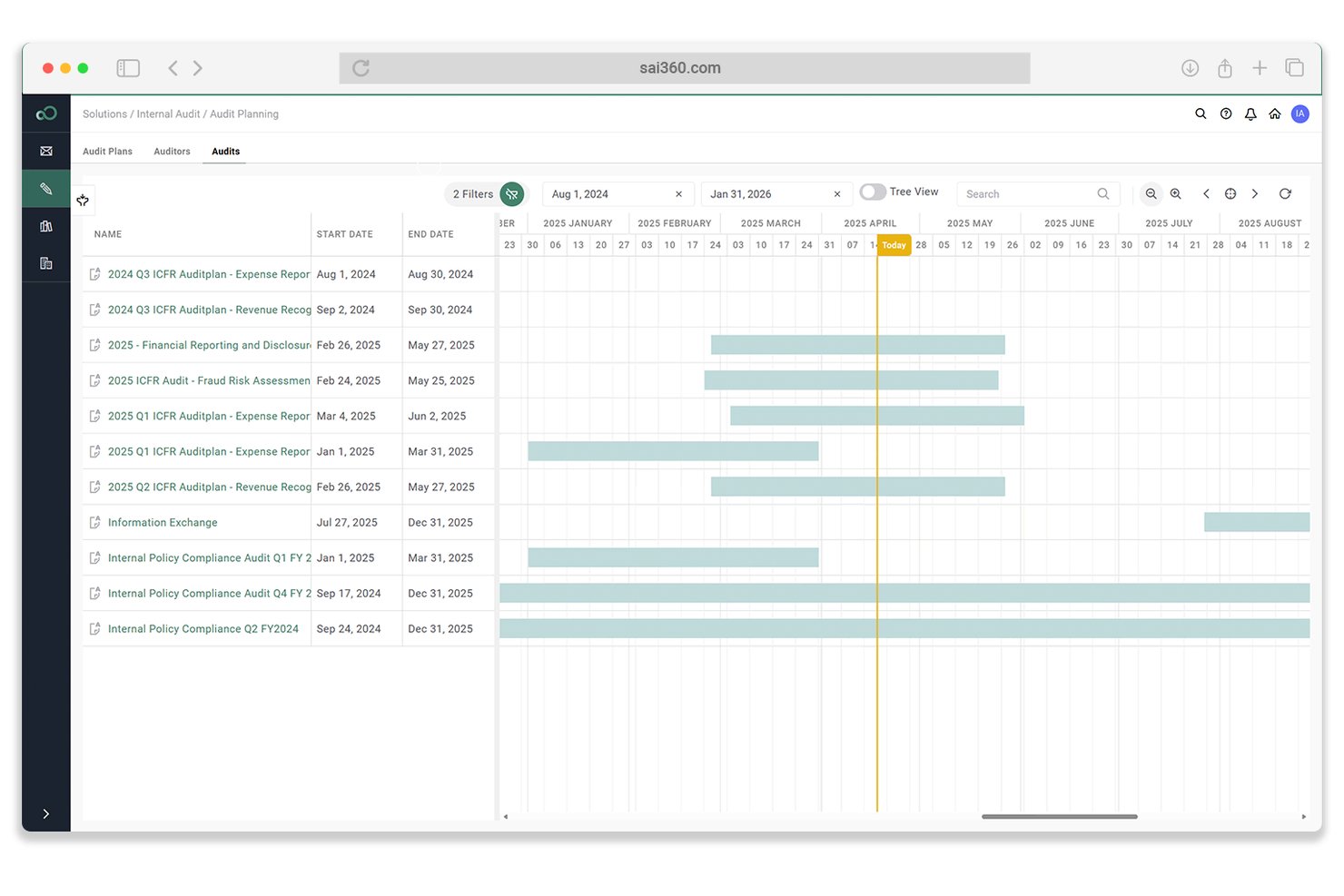Sort by the END DATE column header
Viewport: 1344px width, 896px height.
430,234
